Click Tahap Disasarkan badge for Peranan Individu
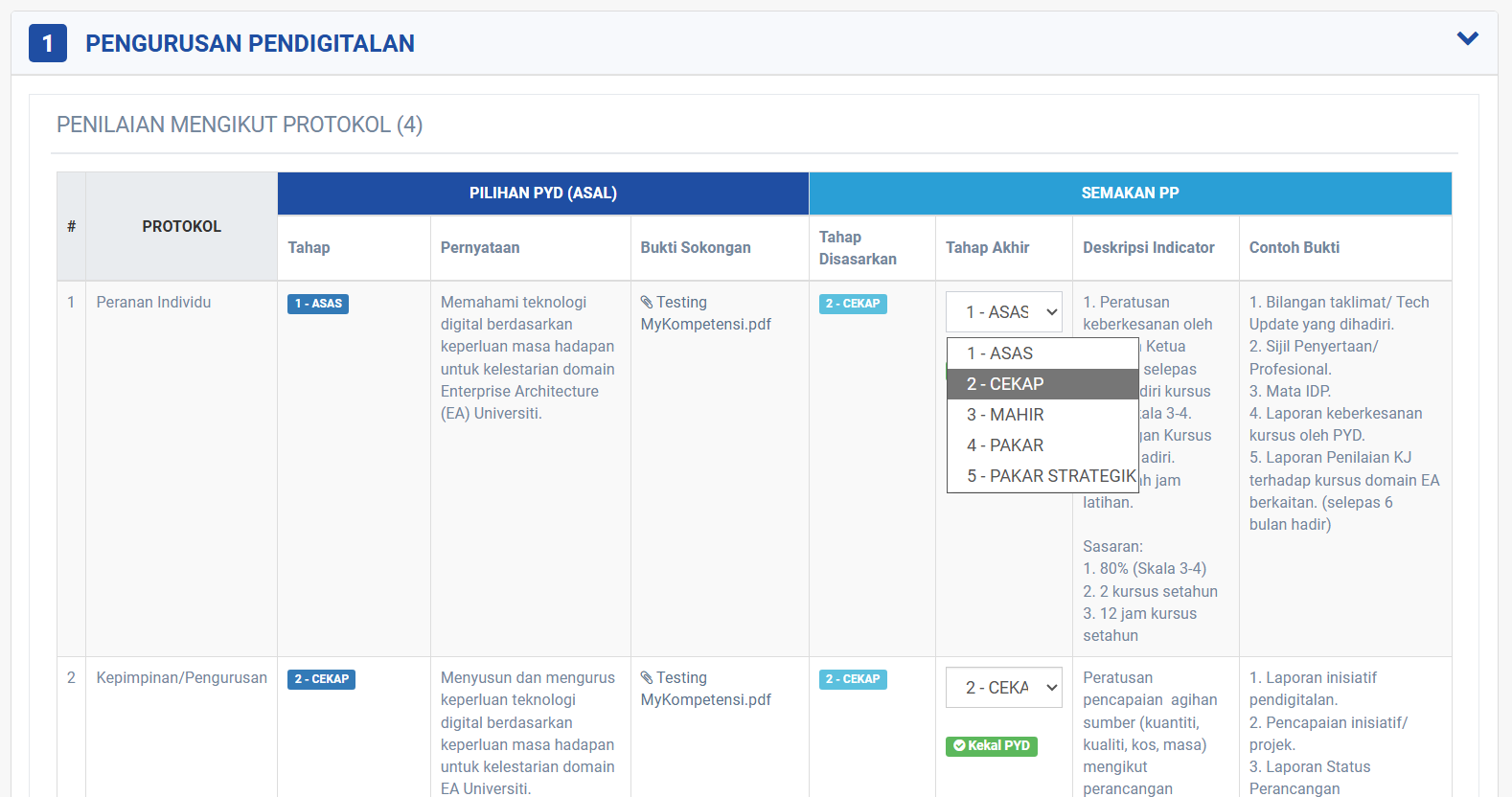This screenshot has height=797, width=1512. coord(853,304)
